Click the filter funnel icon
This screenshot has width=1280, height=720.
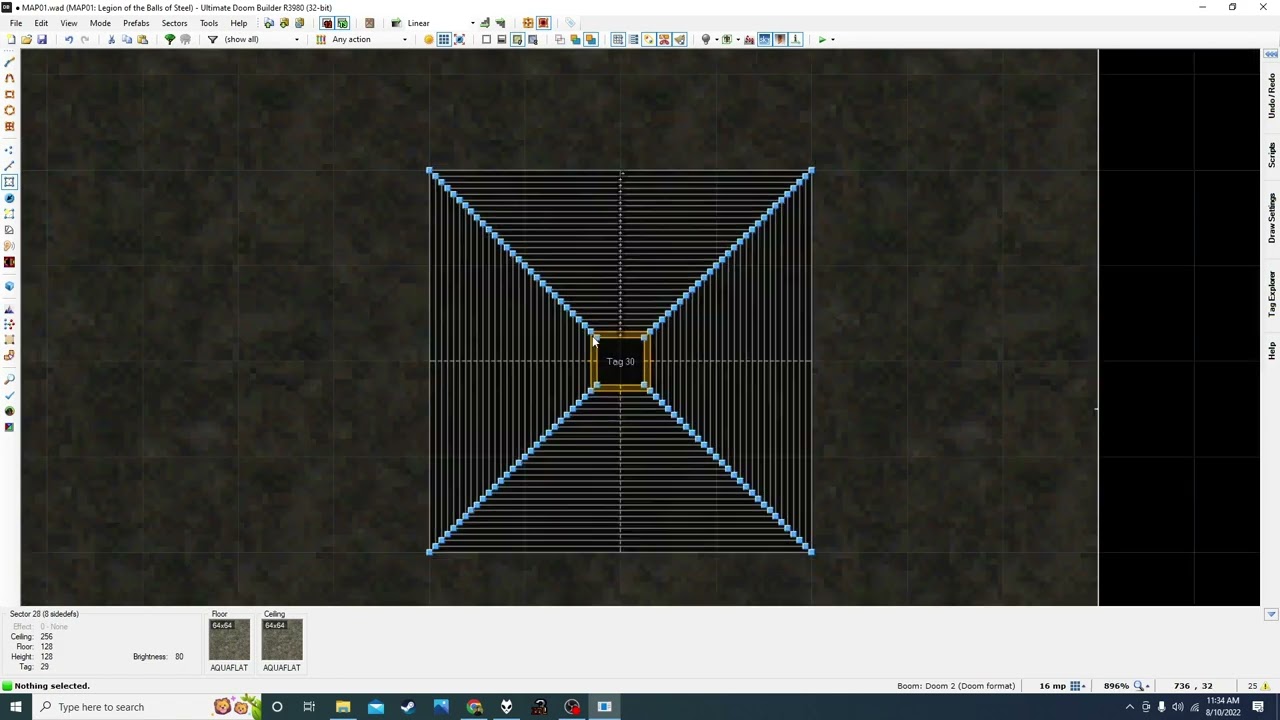[x=212, y=39]
